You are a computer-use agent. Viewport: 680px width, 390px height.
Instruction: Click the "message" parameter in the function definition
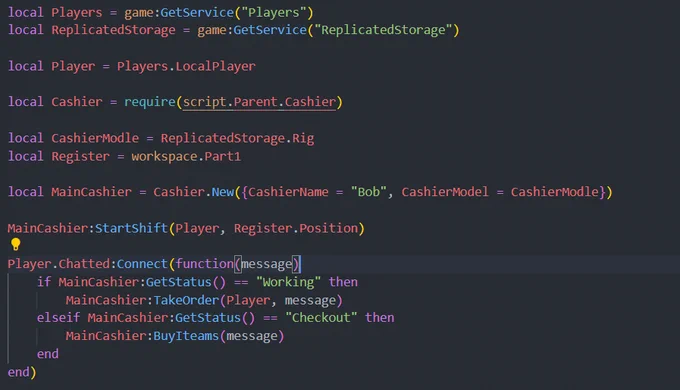pyautogui.click(x=267, y=264)
